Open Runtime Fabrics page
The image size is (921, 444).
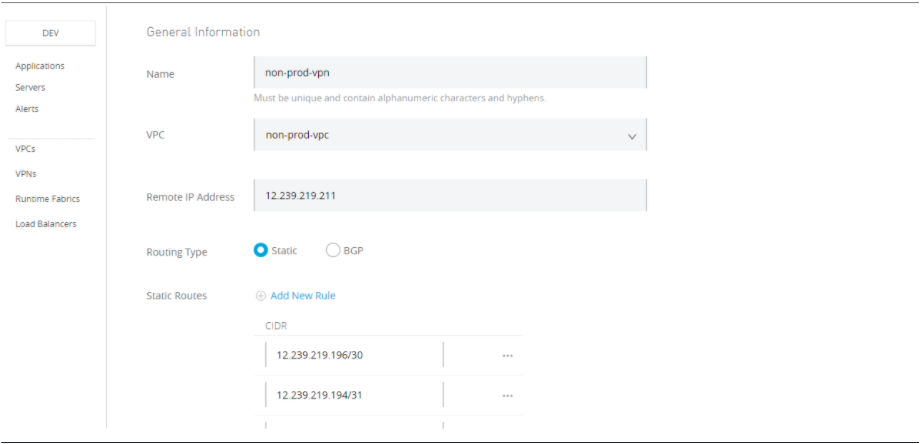click(47, 198)
